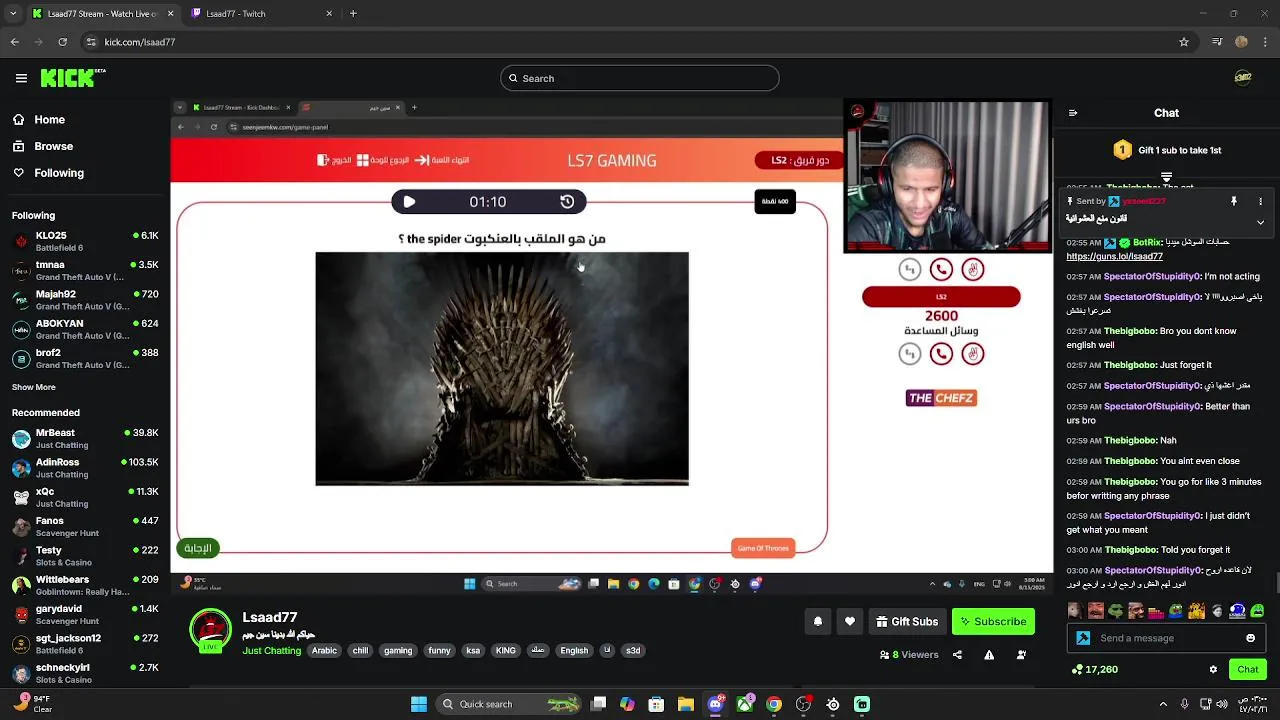Expand the pinned message chevron
Screen dimensions: 1280x720
pos(1261,222)
